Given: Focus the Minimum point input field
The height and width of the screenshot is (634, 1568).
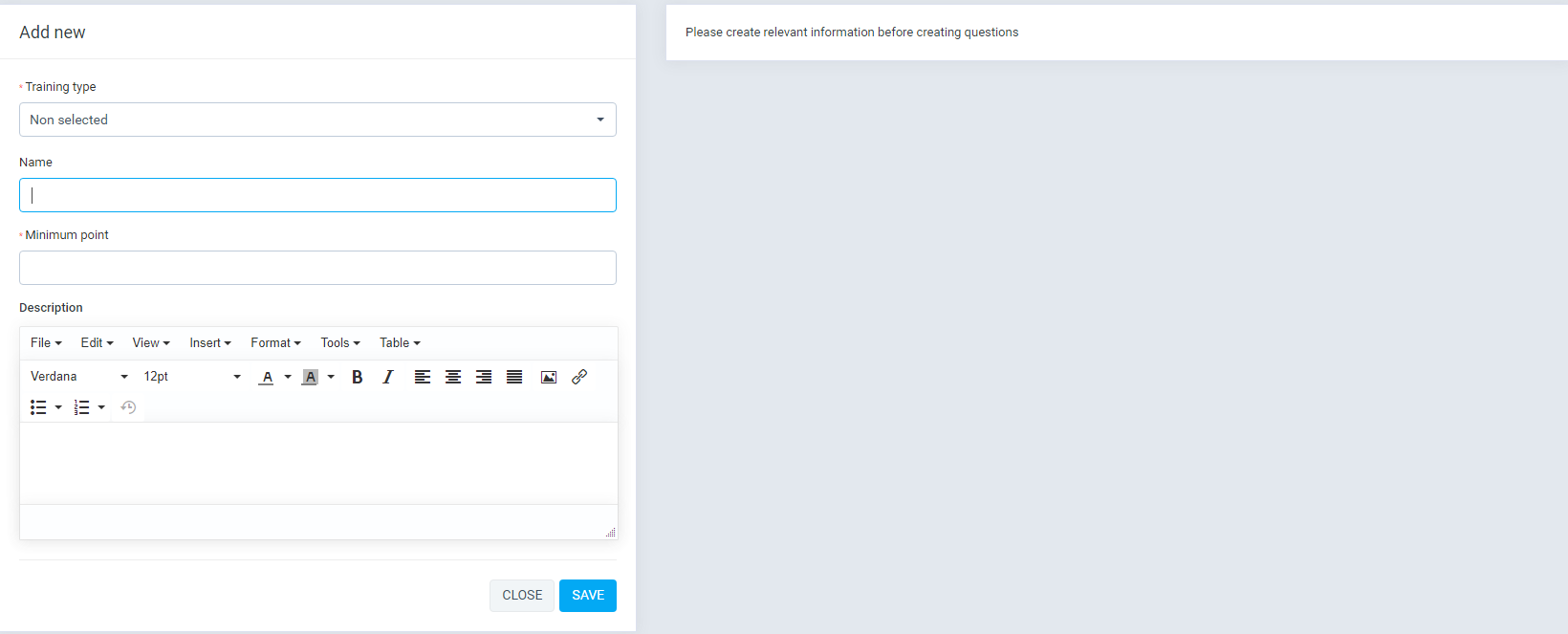Looking at the screenshot, I should click(x=317, y=268).
